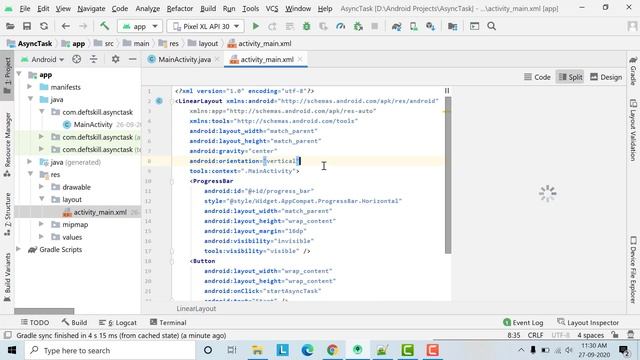Screen dimensions: 640x360
Task: Debug app bug icon
Action: 306,26
